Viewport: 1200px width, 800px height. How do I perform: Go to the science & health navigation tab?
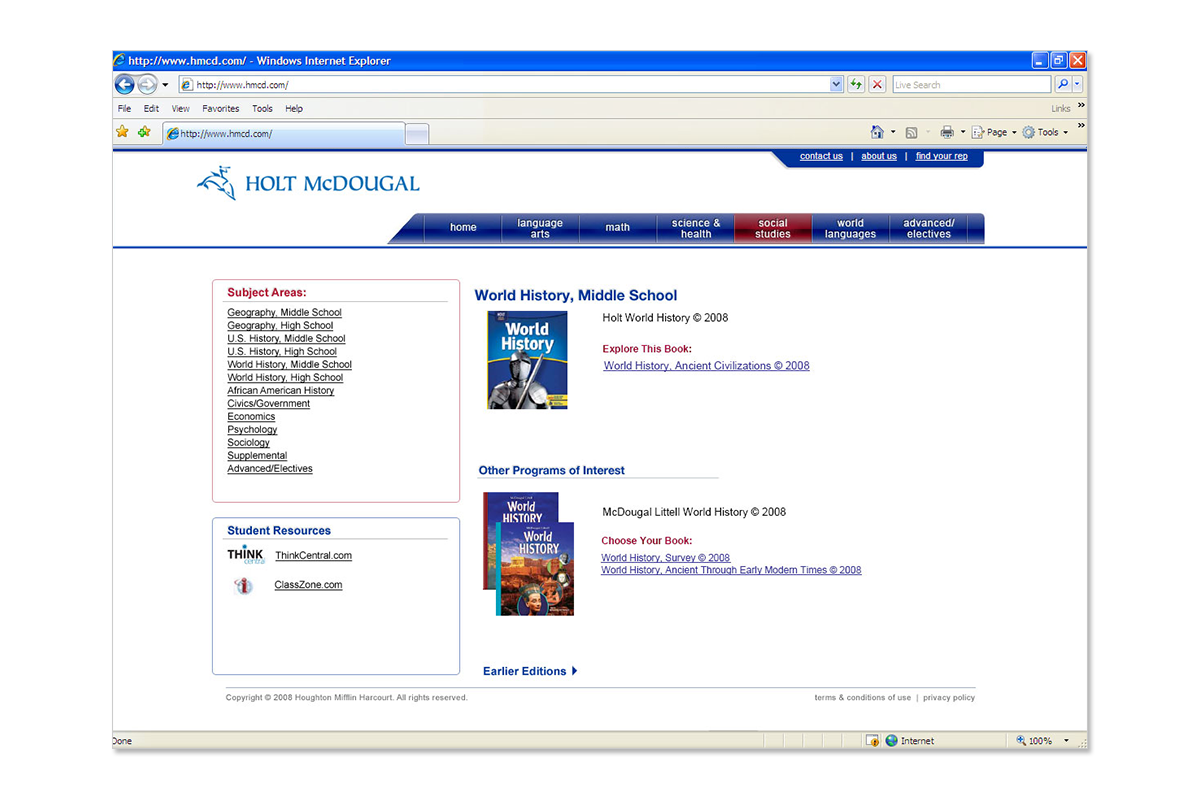pos(696,228)
